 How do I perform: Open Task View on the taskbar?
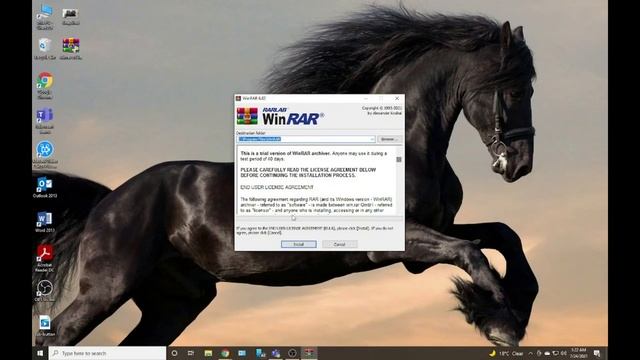coord(191,353)
